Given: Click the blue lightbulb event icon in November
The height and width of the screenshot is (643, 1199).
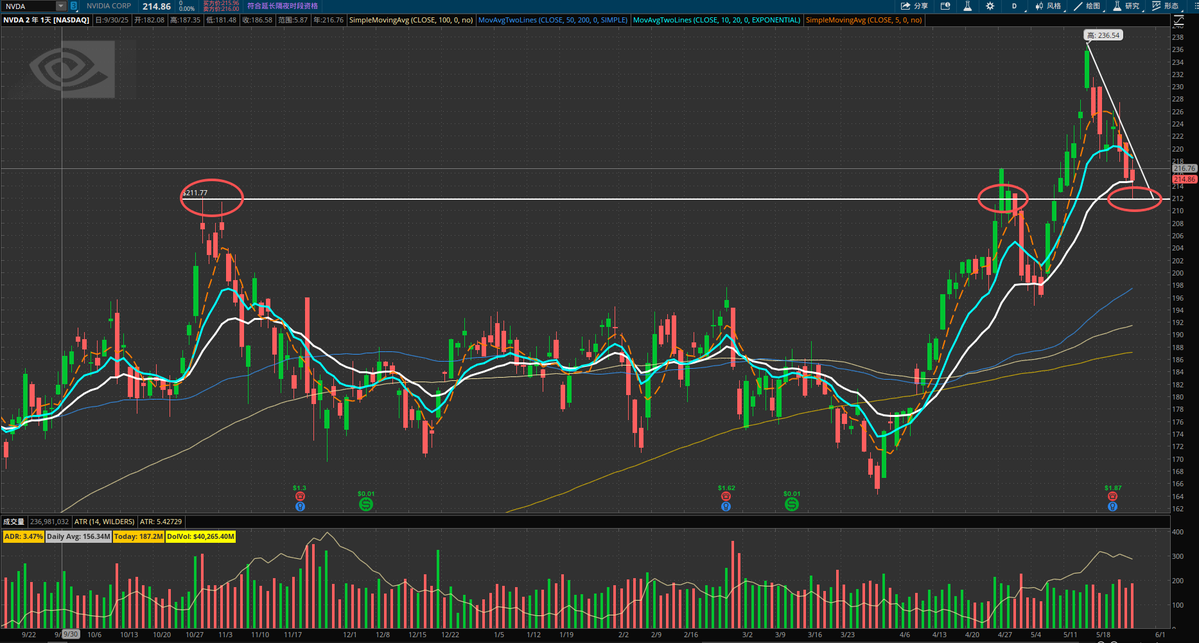Looking at the screenshot, I should pos(300,506).
